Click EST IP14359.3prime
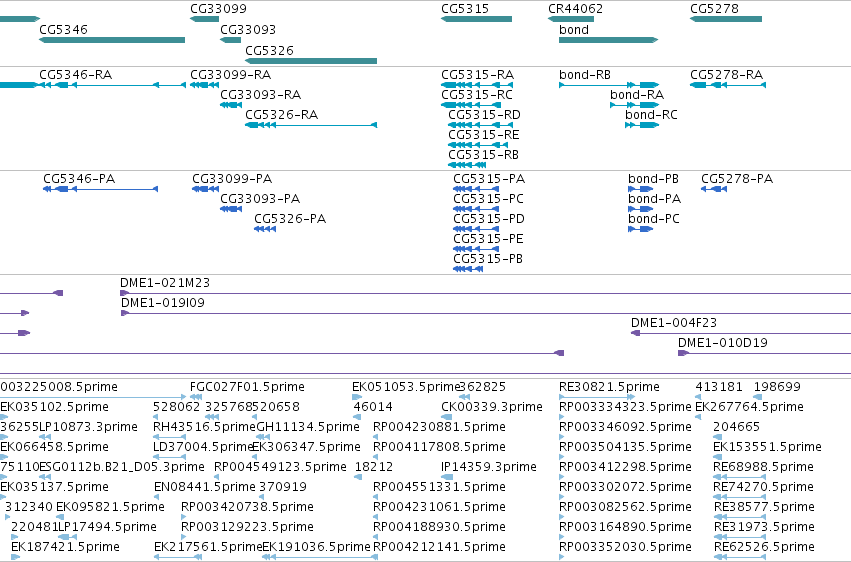The image size is (851, 562). 488,467
